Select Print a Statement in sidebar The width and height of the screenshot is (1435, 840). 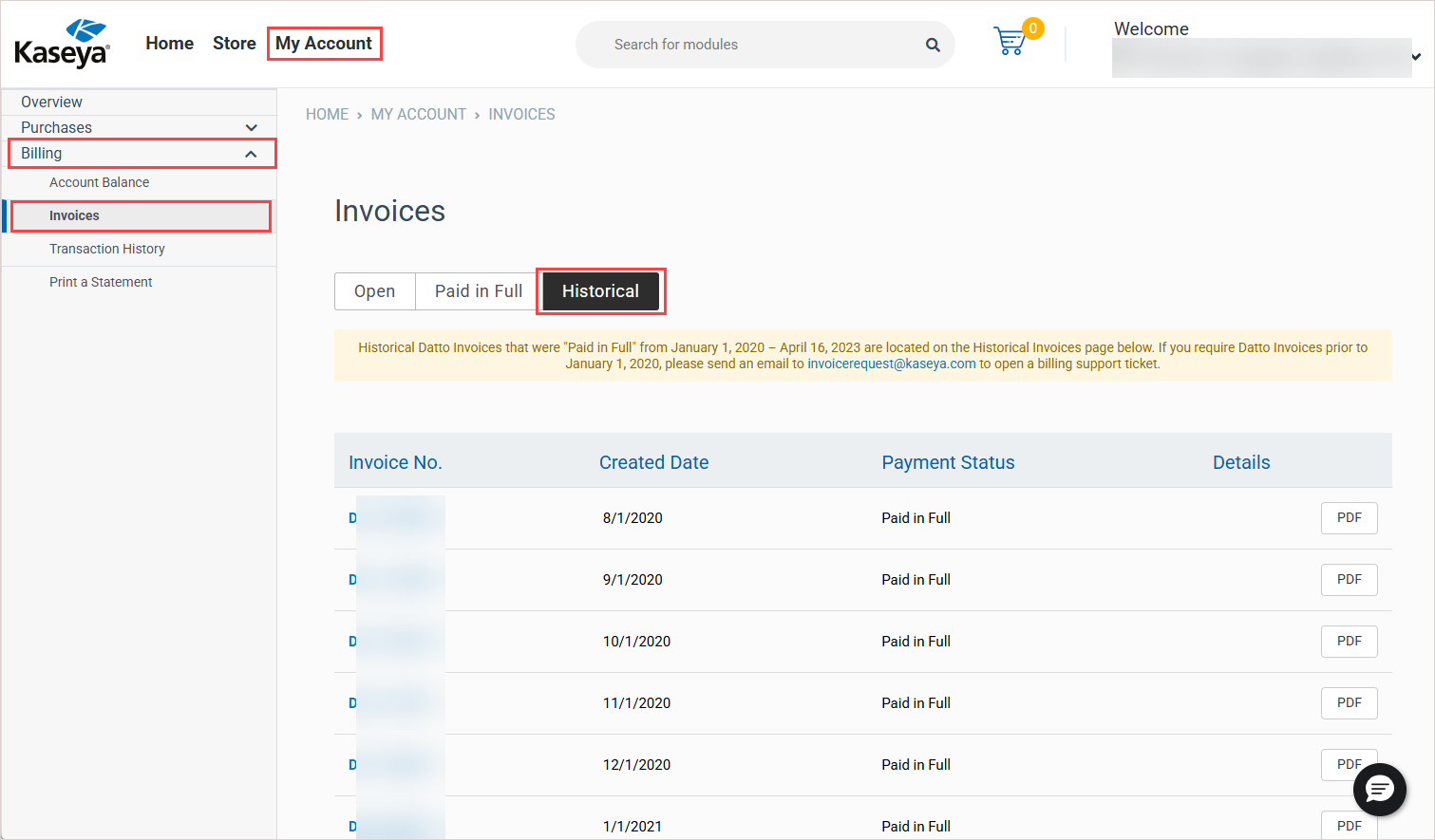[x=101, y=282]
